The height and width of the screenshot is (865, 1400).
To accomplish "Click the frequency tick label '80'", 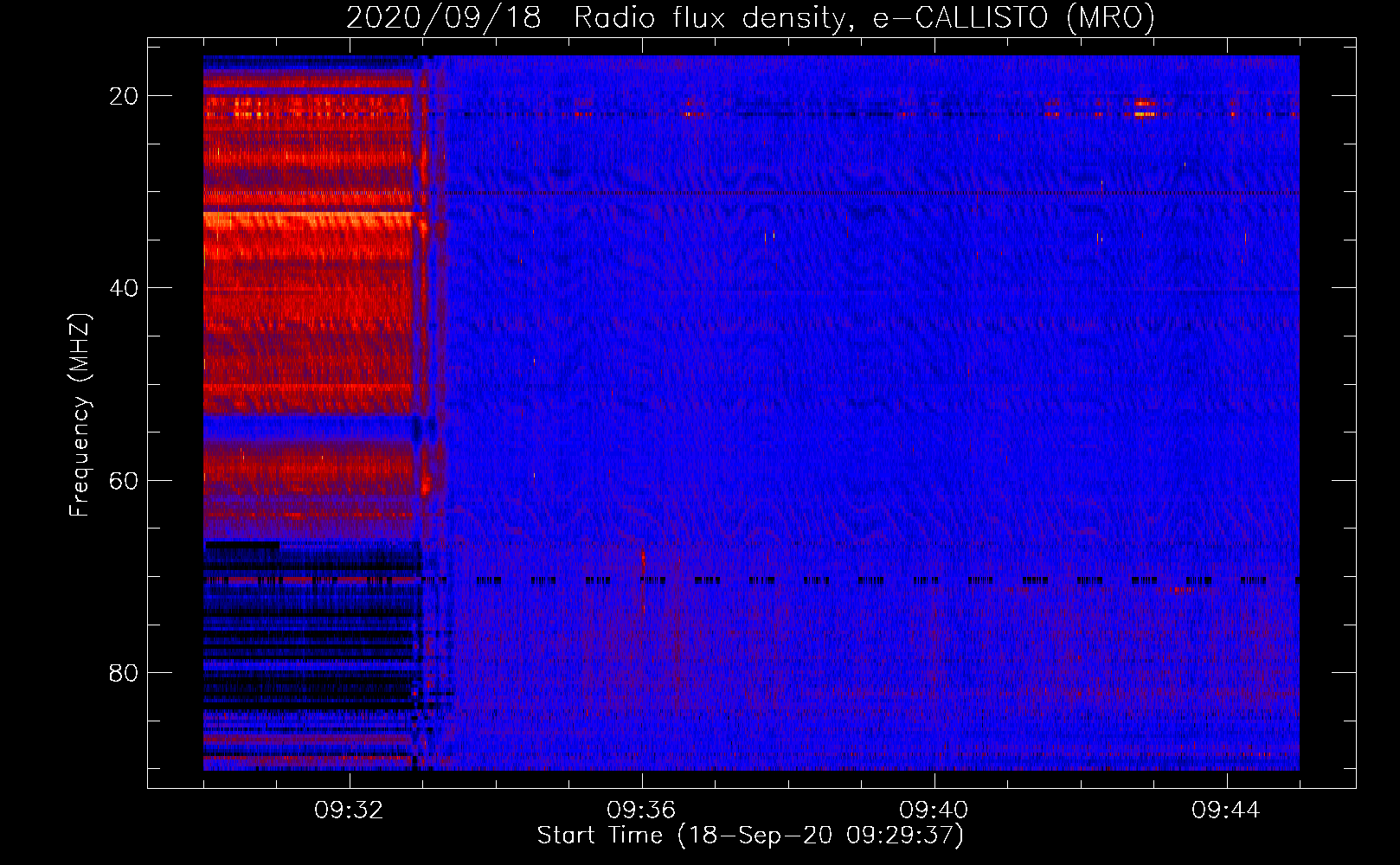I will pyautogui.click(x=124, y=672).
